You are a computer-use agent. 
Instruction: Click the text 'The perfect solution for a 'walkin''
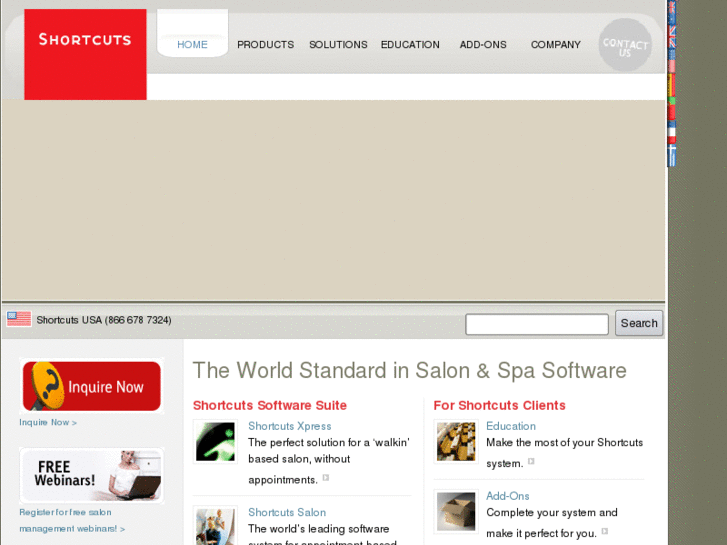[x=329, y=442]
